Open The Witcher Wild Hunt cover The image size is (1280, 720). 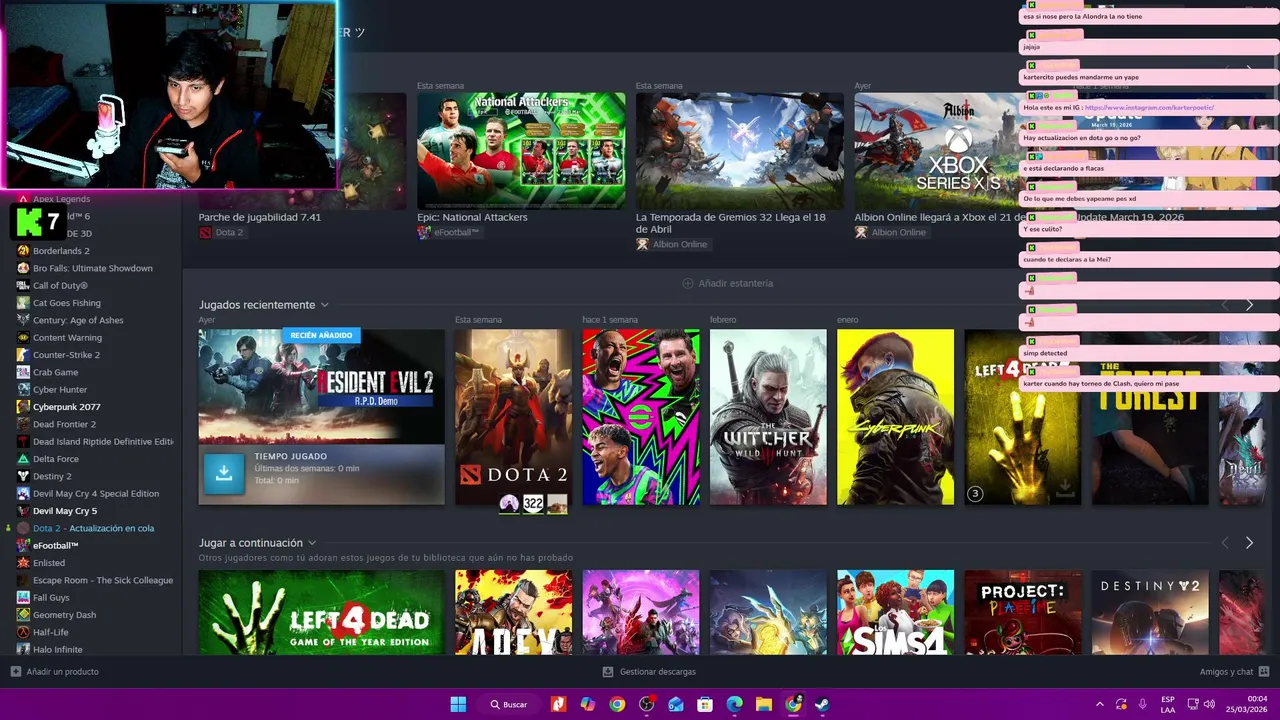tap(768, 417)
